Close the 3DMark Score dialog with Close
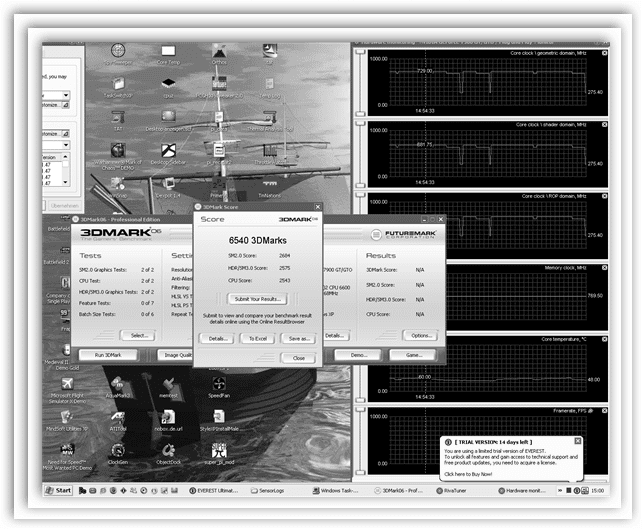The image size is (643, 530). [299, 358]
